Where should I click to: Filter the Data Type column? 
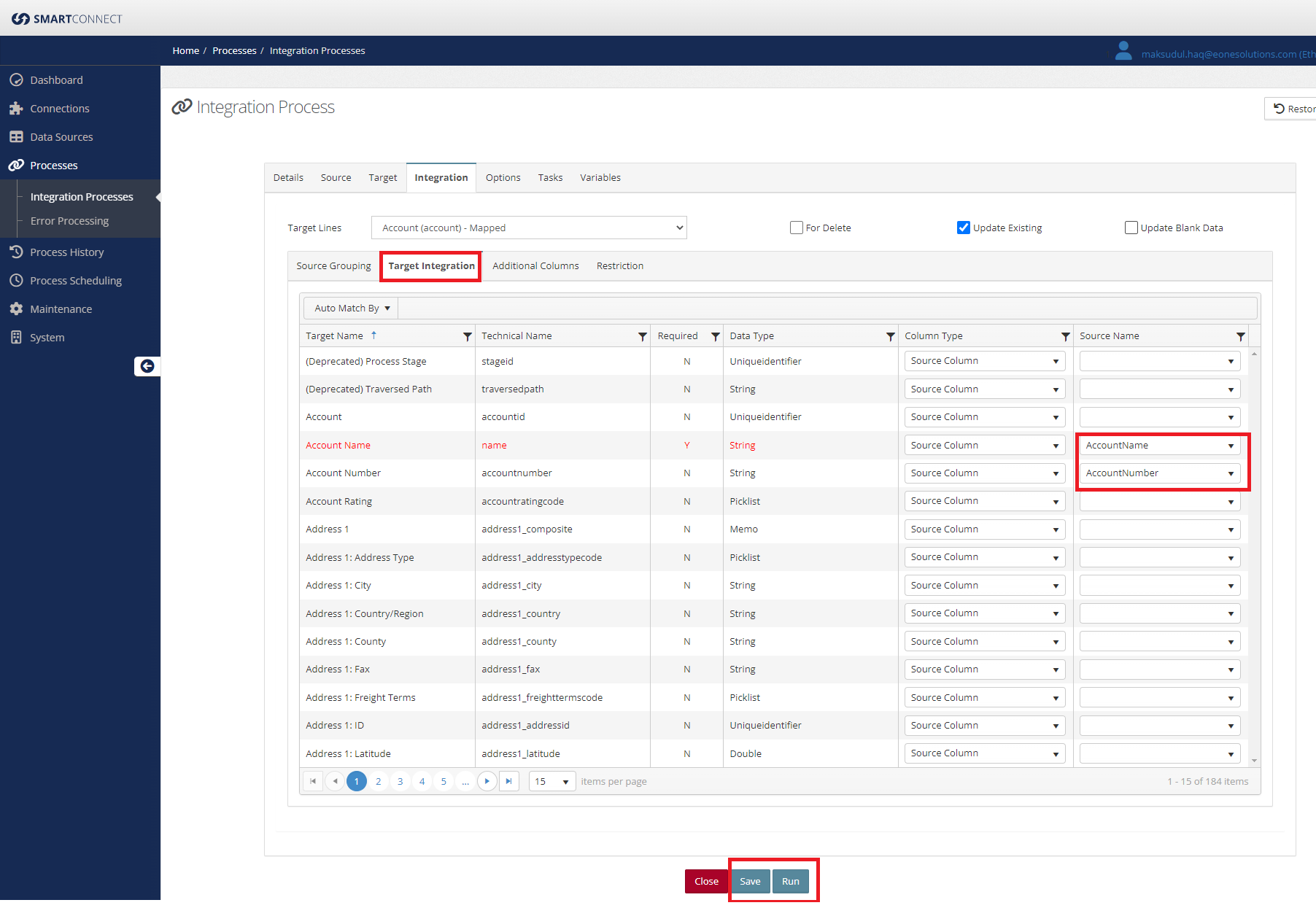[x=890, y=336]
